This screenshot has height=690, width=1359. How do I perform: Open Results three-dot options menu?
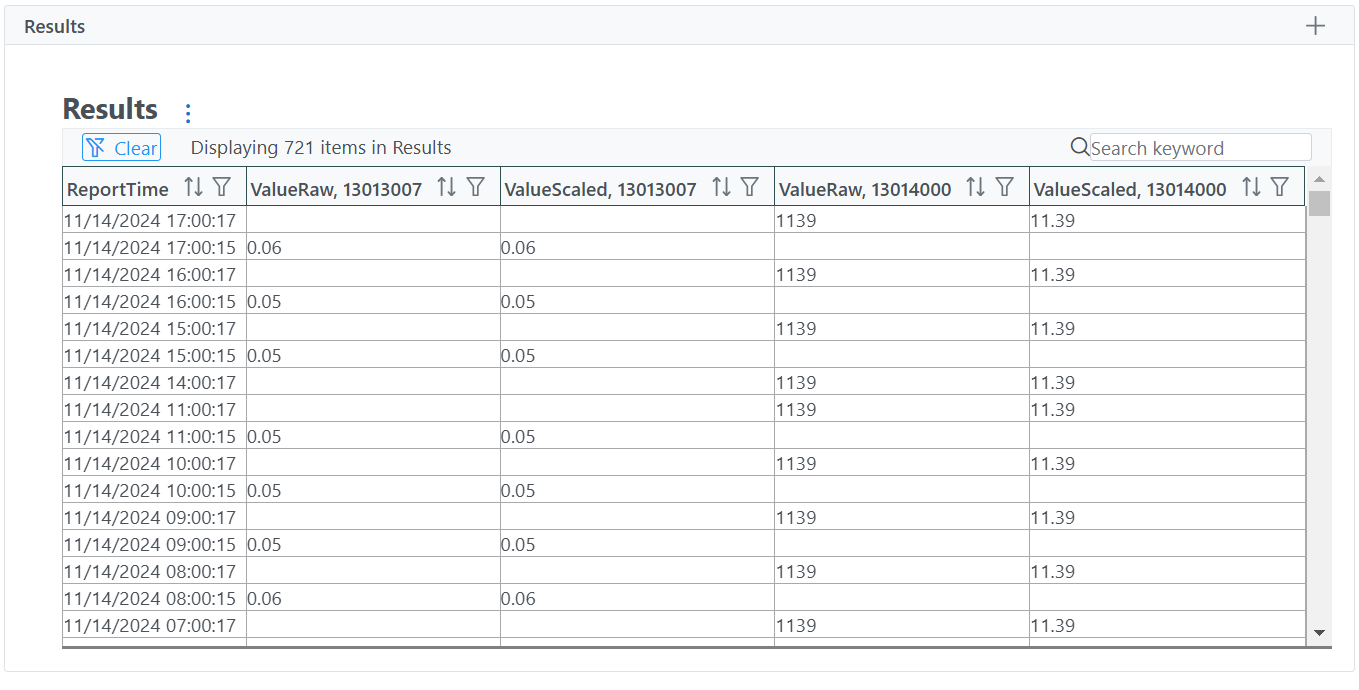click(188, 113)
